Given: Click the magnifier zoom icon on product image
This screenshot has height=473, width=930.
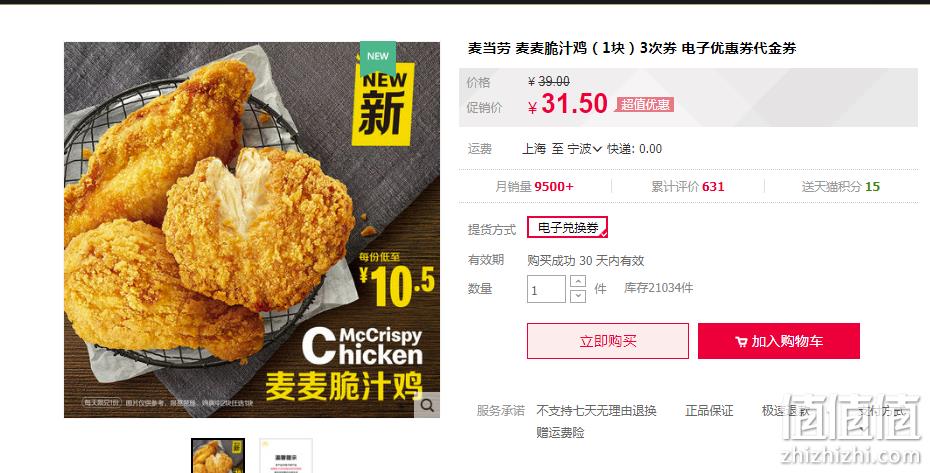Looking at the screenshot, I should coord(427,405).
